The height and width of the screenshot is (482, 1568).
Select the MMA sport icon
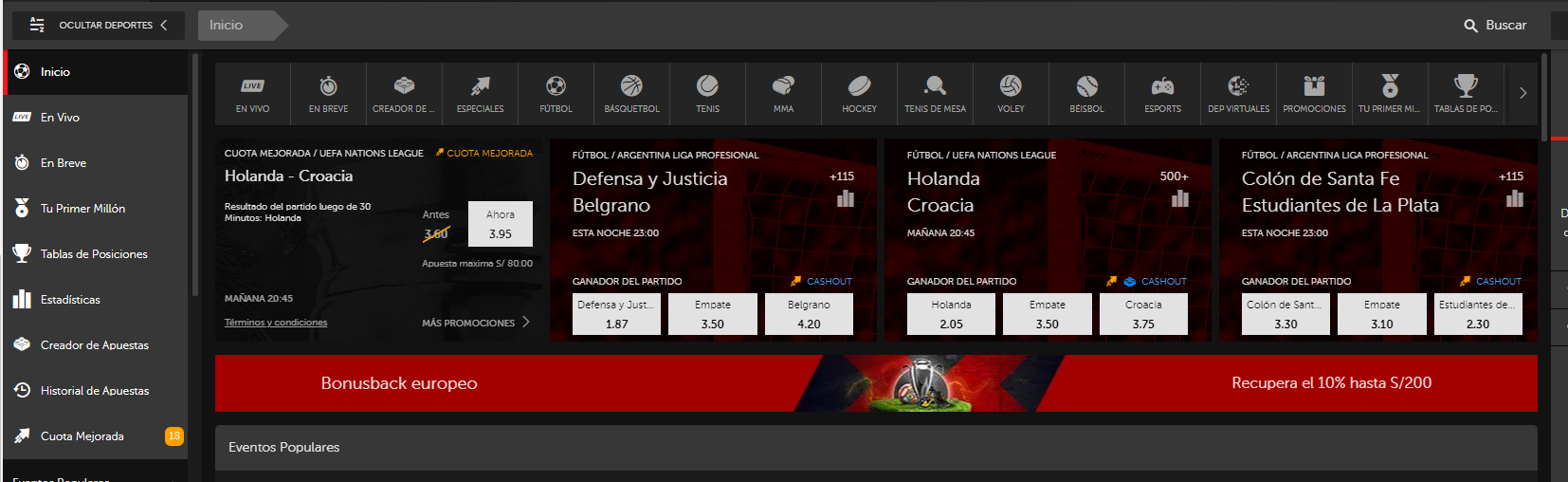(x=783, y=94)
